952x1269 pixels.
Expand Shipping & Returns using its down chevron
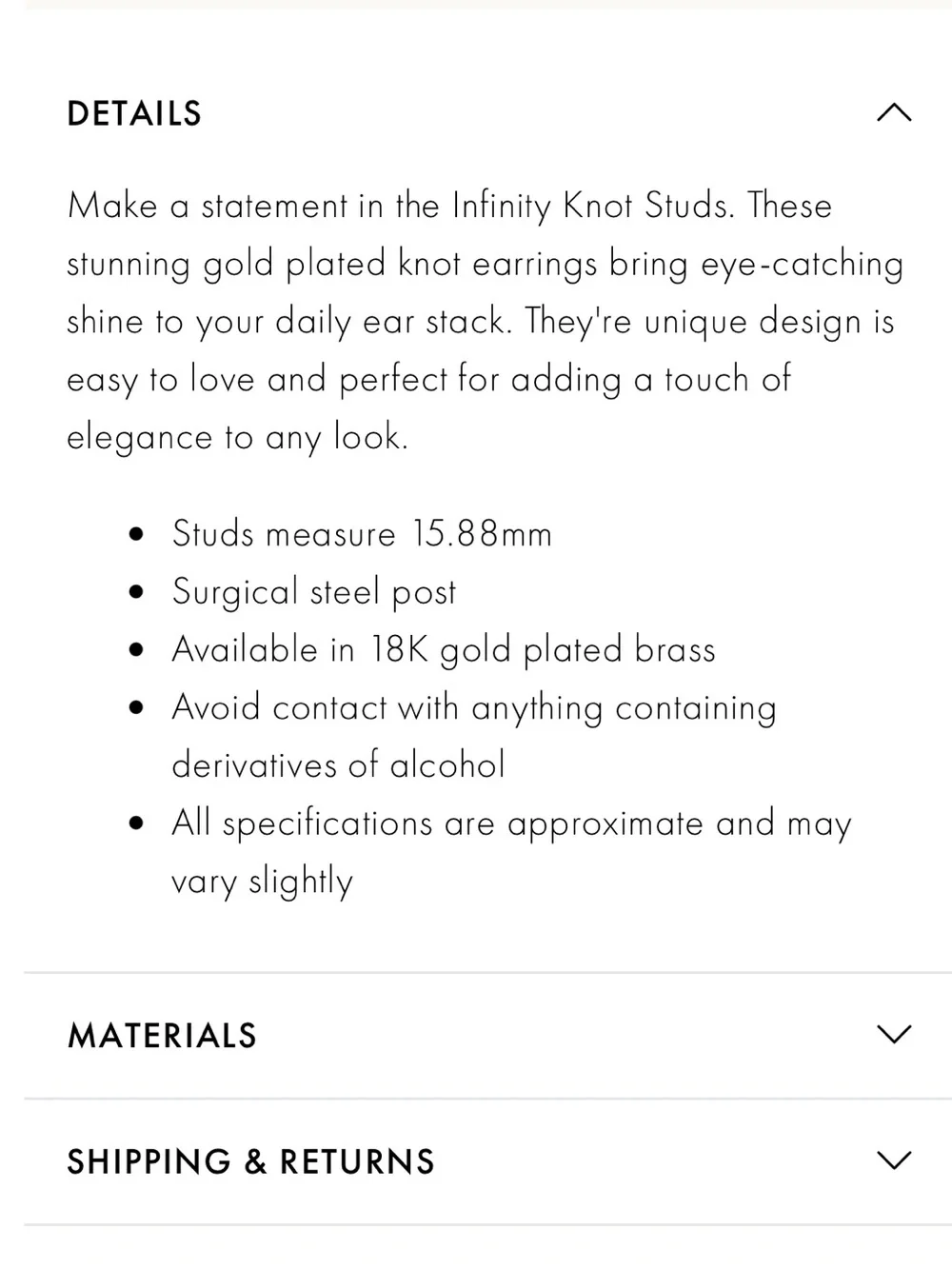893,1160
